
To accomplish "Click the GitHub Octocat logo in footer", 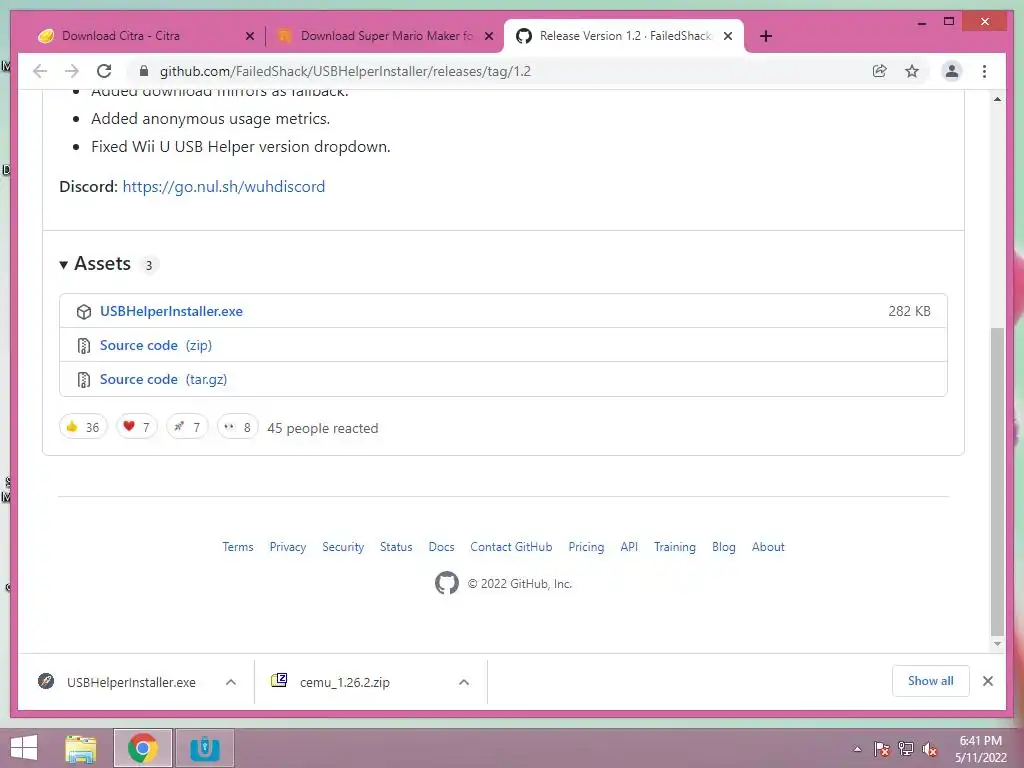I will point(447,583).
